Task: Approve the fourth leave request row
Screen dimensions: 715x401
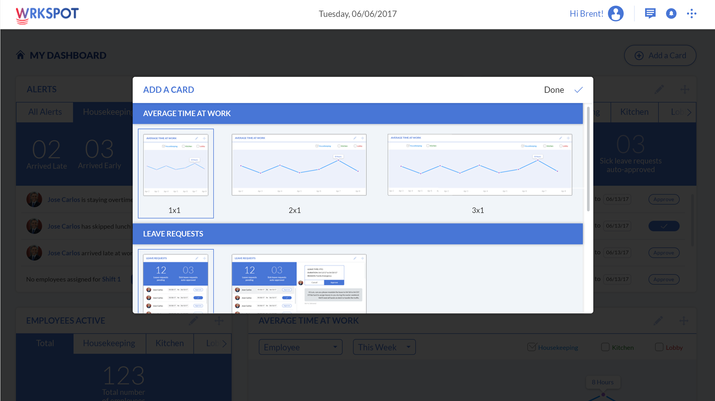Action: tap(663, 279)
